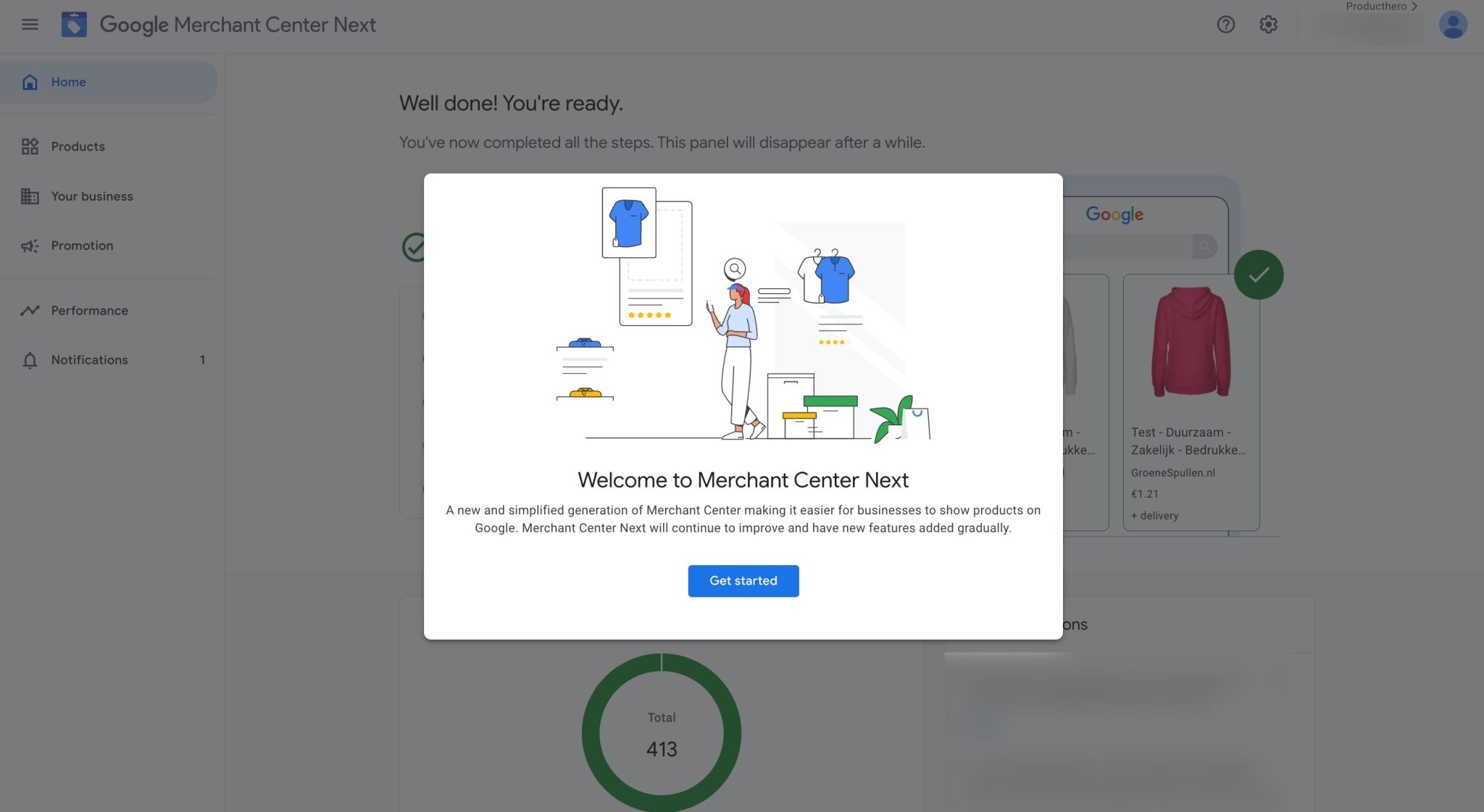Open the hamburger main menu
This screenshot has height=812, width=1484.
30,25
